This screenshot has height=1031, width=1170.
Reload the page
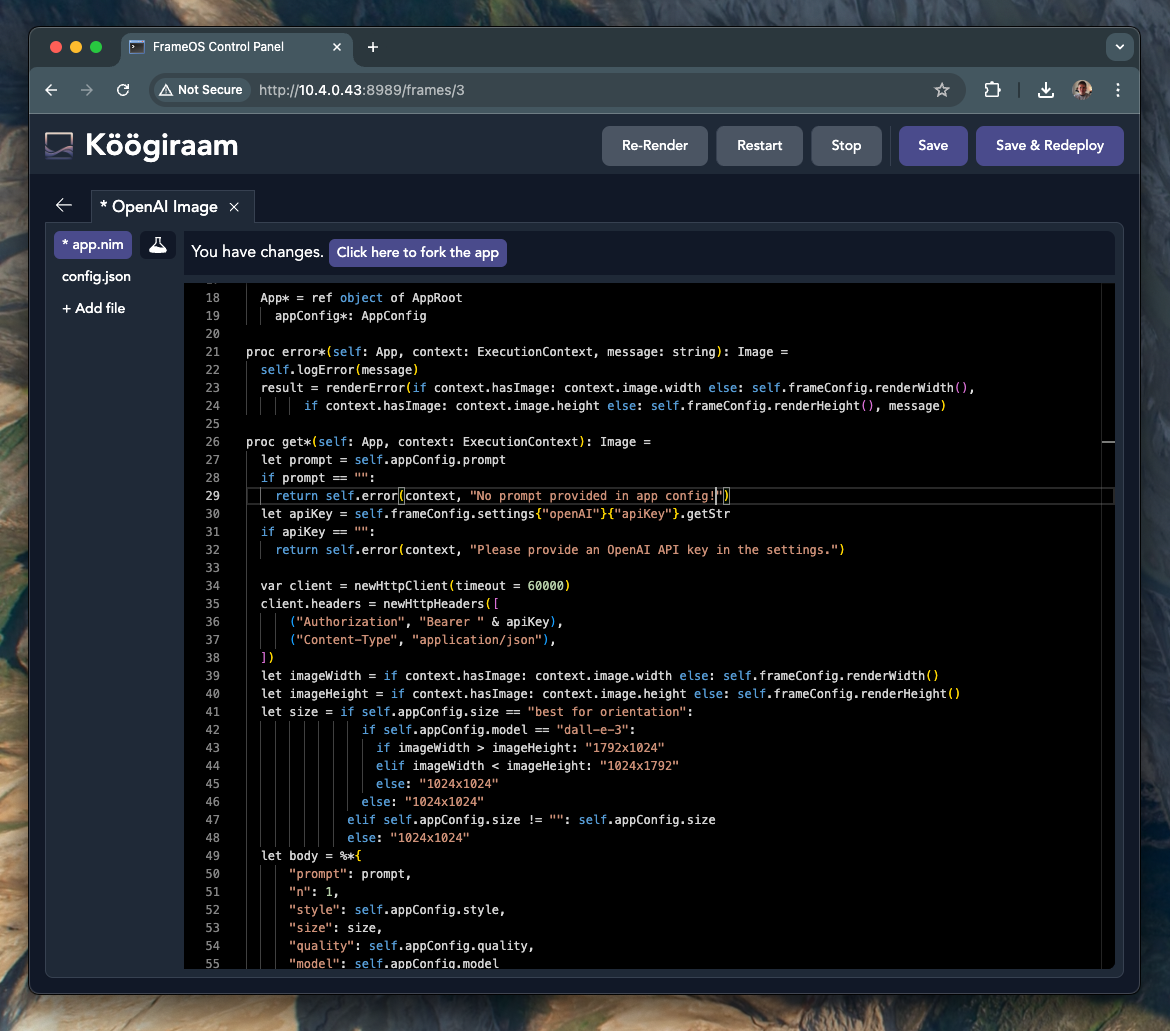(123, 90)
